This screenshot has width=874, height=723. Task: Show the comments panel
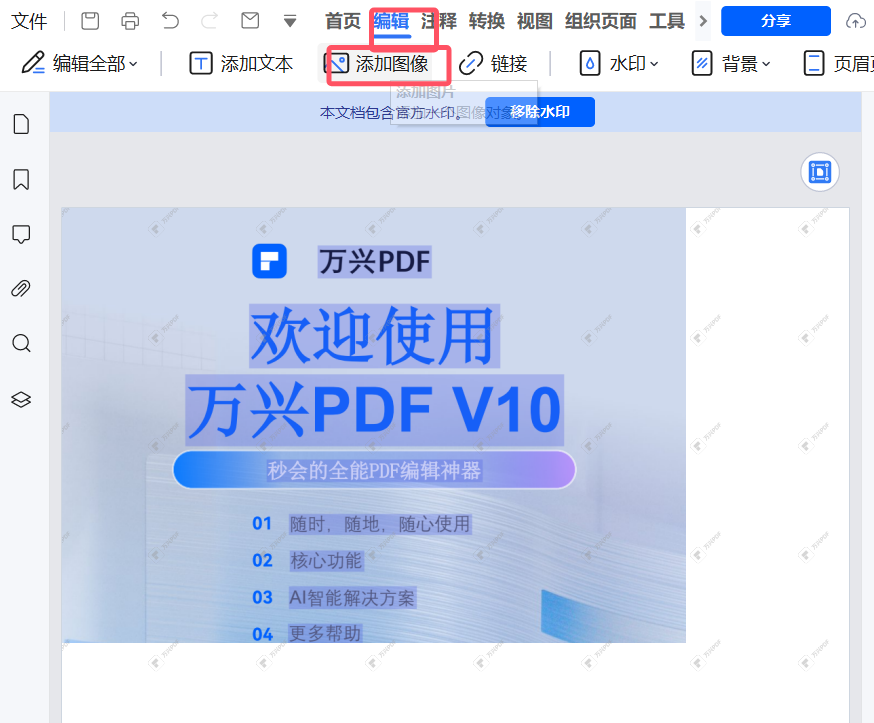(21, 234)
